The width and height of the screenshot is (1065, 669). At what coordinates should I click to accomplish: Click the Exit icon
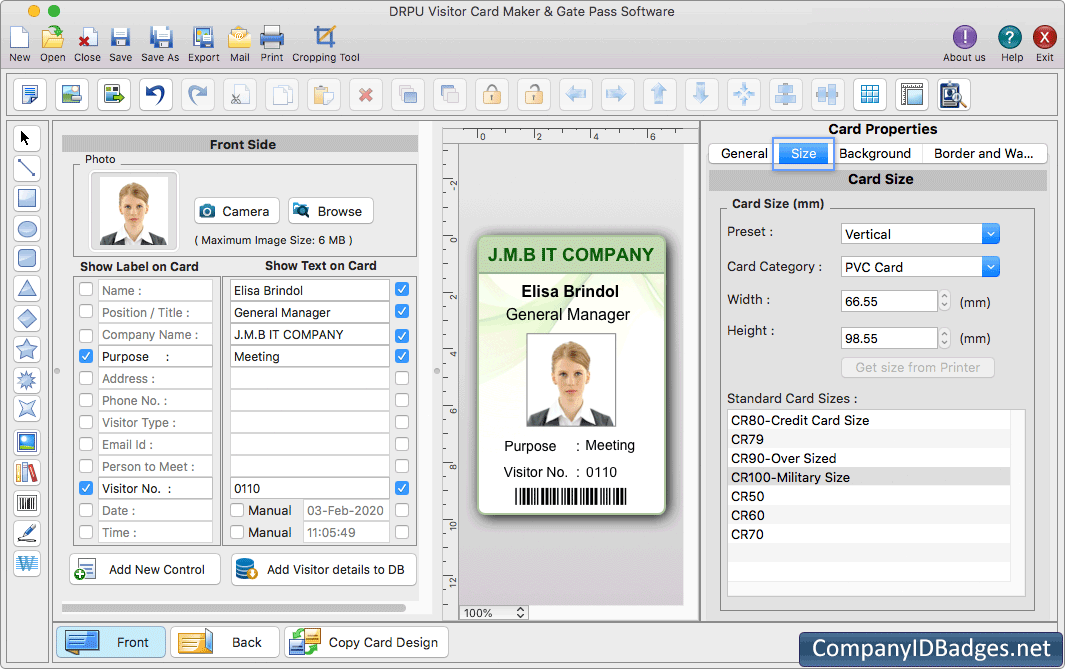pos(1045,37)
